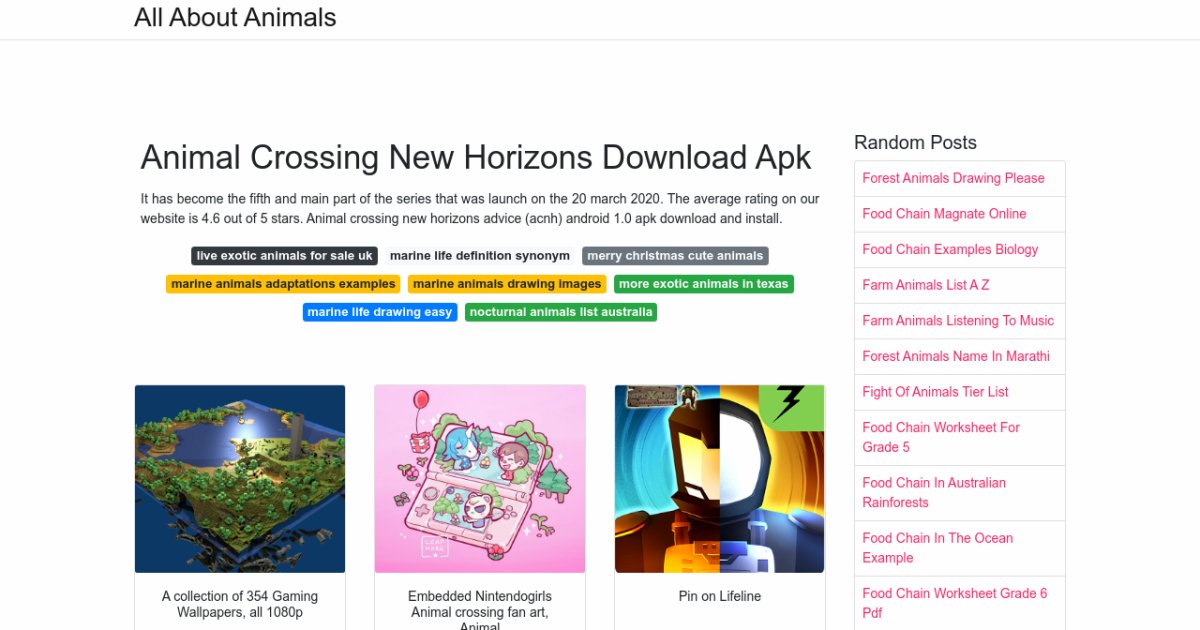Open the Pin on Lifeline thumbnail
1200x630 pixels.
tap(720, 479)
